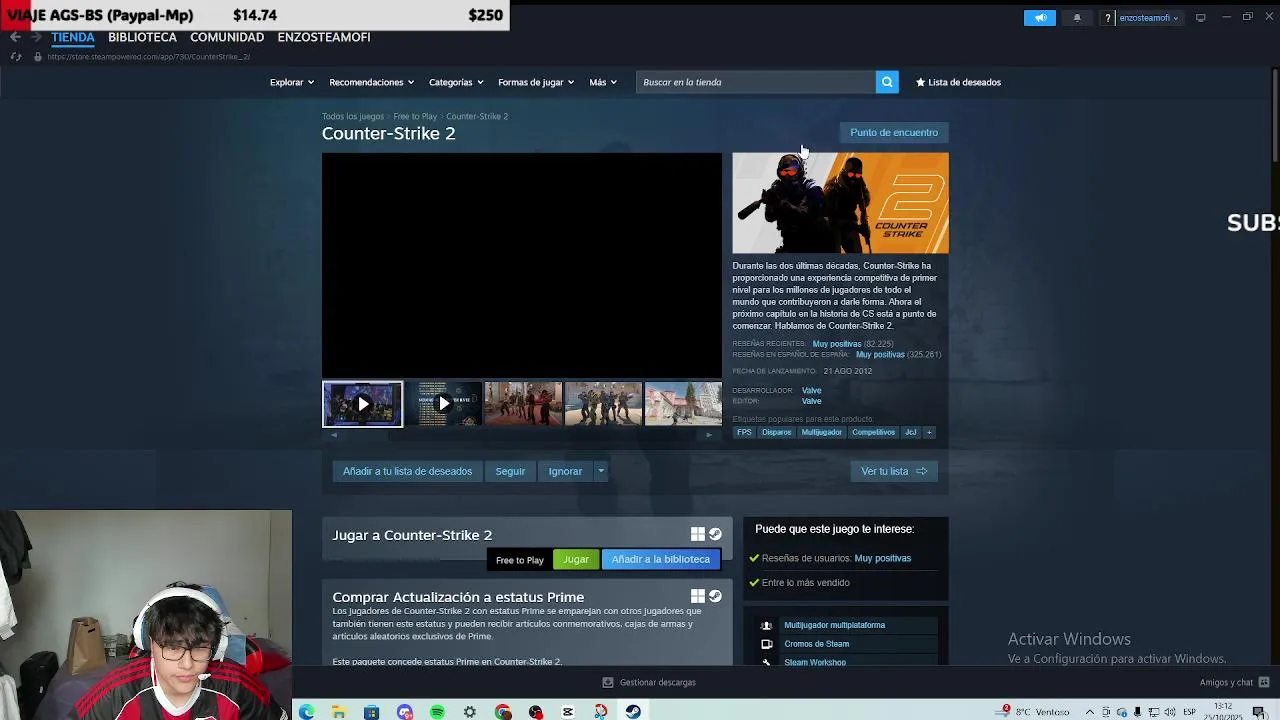The height and width of the screenshot is (720, 1280).
Task: Open the Steam announcements megaphone icon
Action: pyautogui.click(x=1040, y=17)
